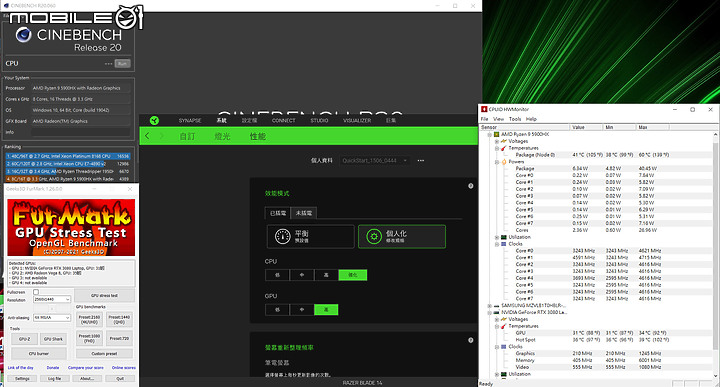
Task: Set CPU performance to 中
Action: coord(302,275)
